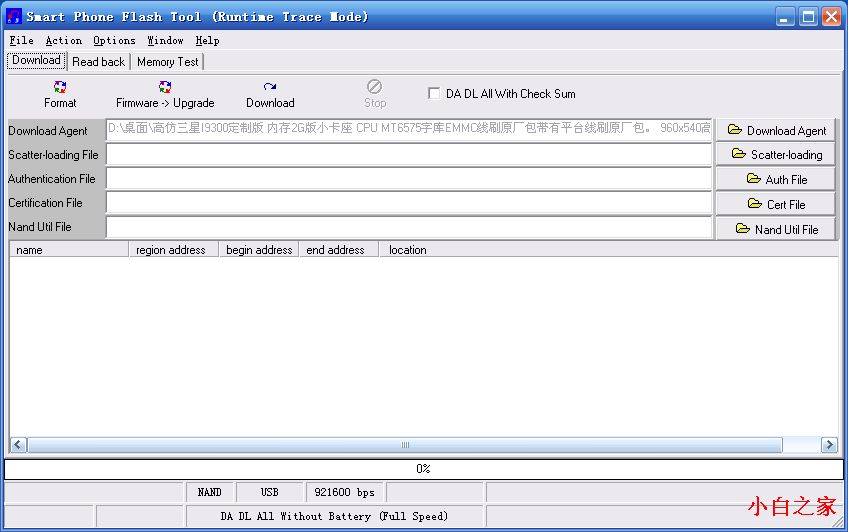This screenshot has height=532, width=848.
Task: Switch to the Memory Test tab
Action: tap(168, 62)
